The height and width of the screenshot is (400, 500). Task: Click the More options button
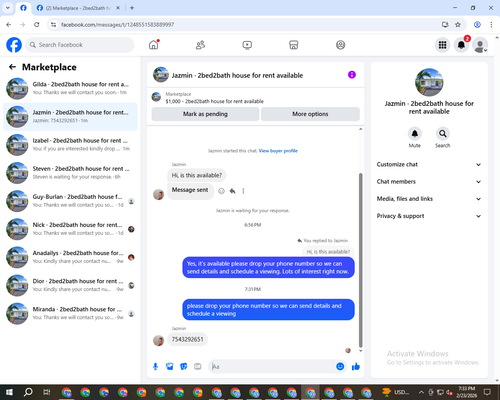click(310, 114)
